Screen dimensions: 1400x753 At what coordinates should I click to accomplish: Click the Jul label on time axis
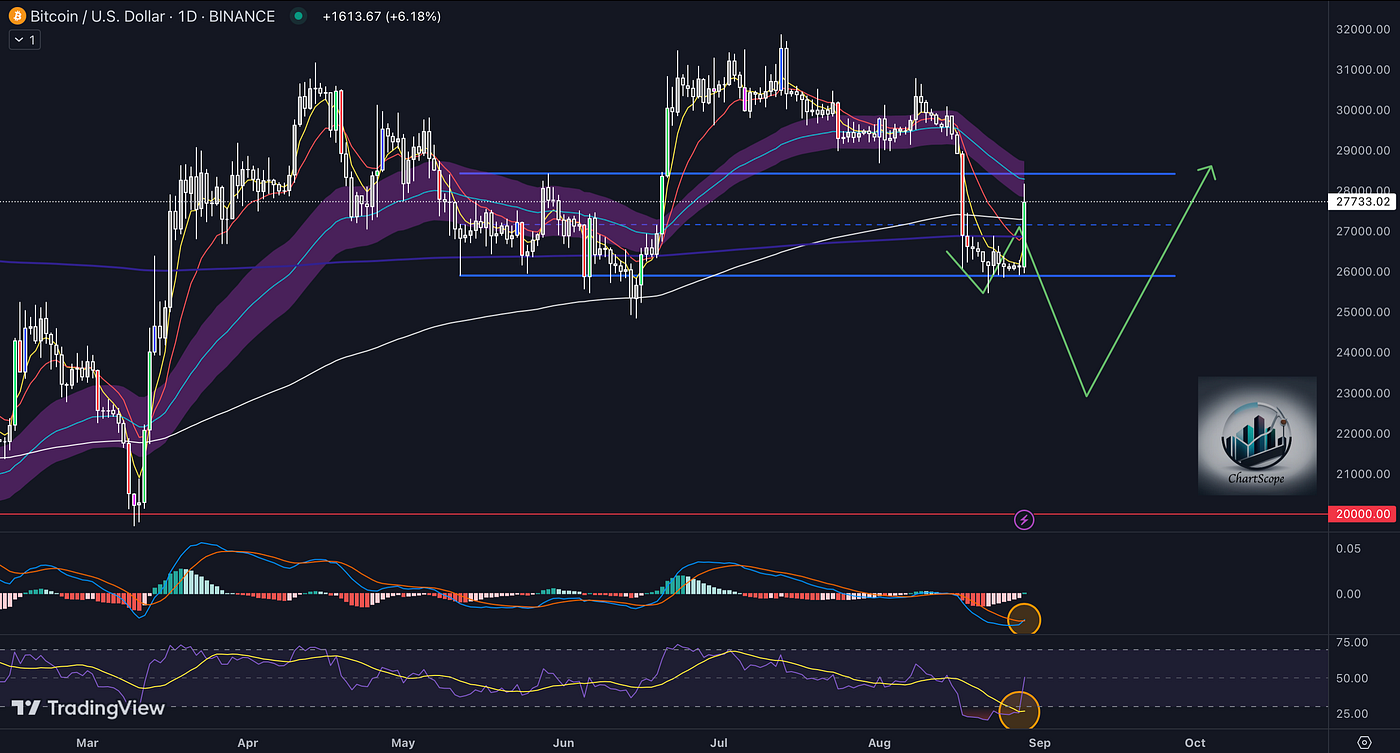pyautogui.click(x=718, y=743)
